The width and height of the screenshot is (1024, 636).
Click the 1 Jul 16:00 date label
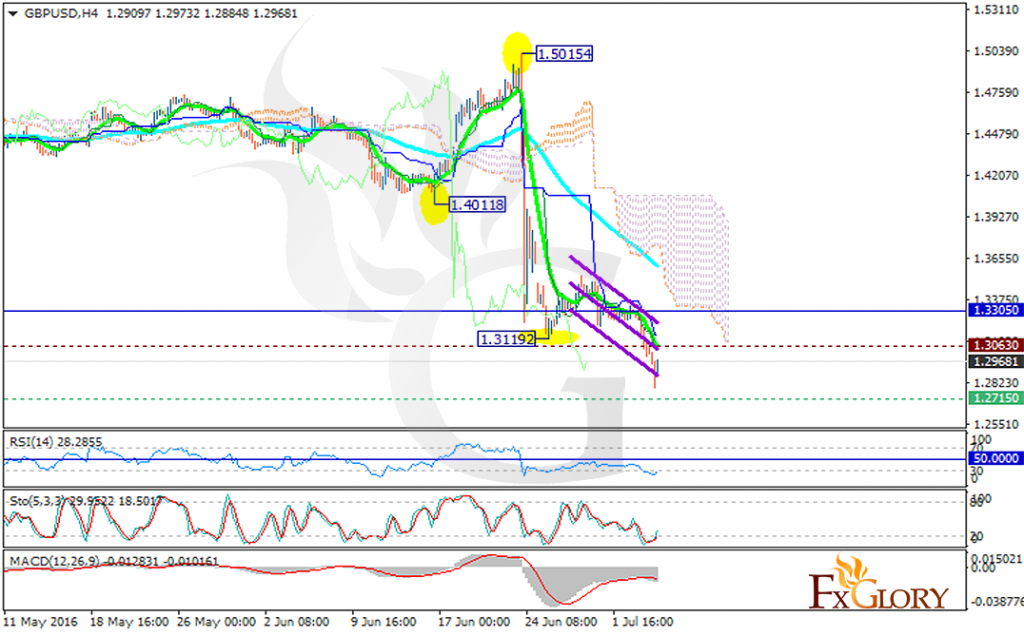point(643,622)
